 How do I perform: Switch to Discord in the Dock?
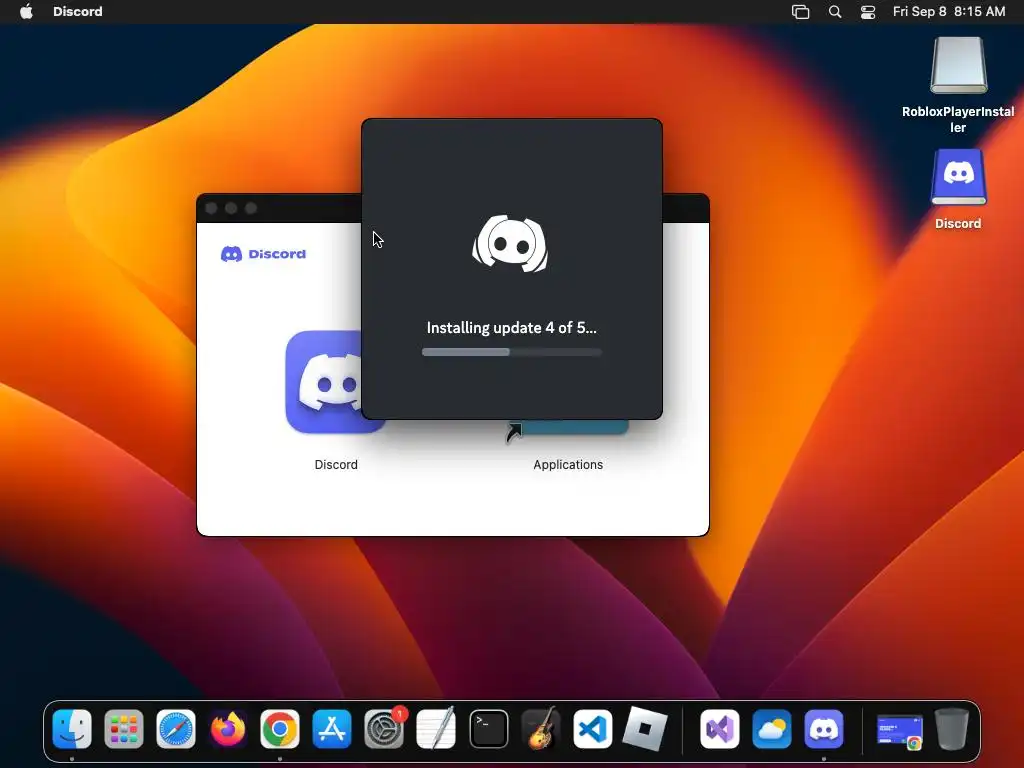[824, 729]
